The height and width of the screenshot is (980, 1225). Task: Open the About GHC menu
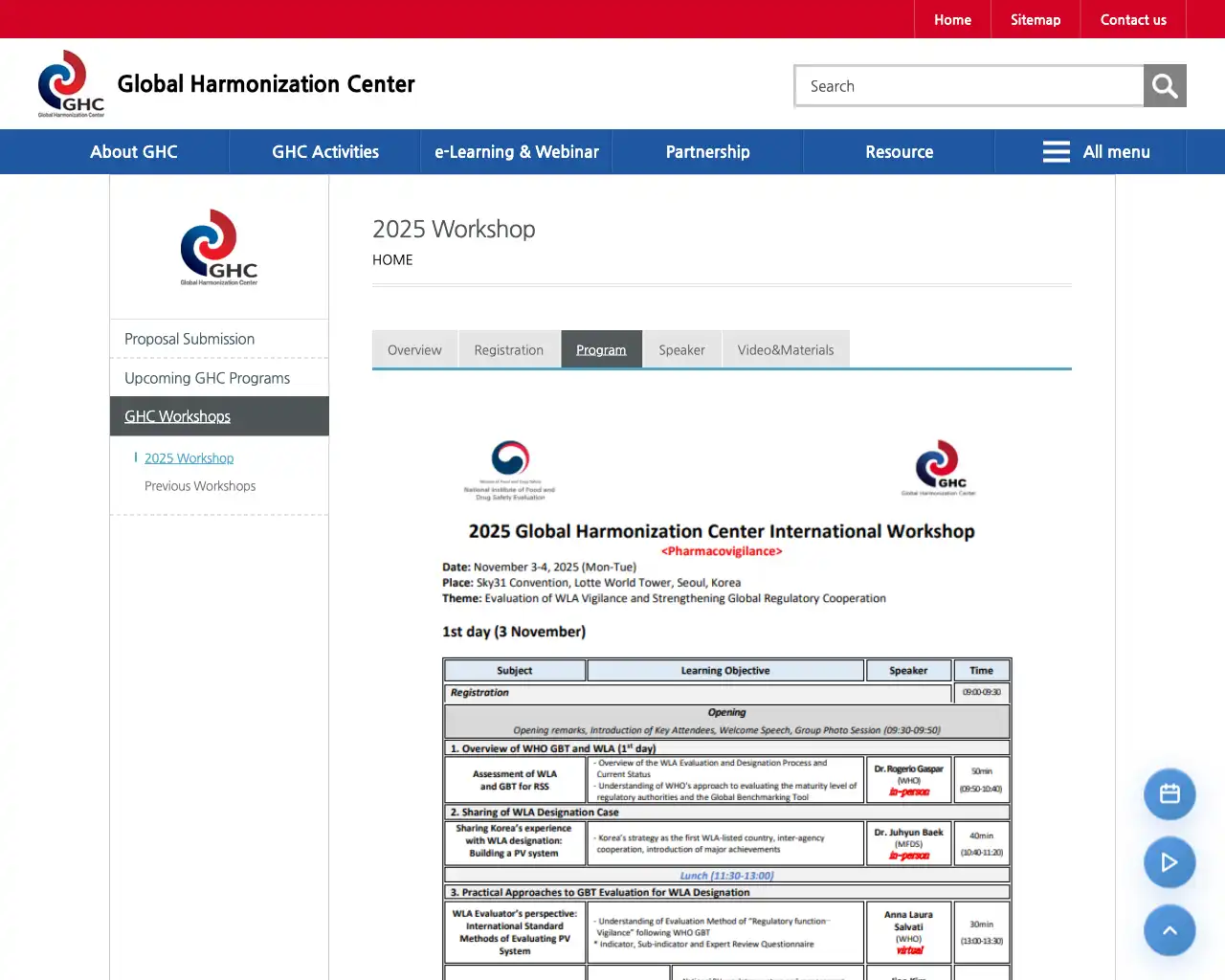pos(133,151)
